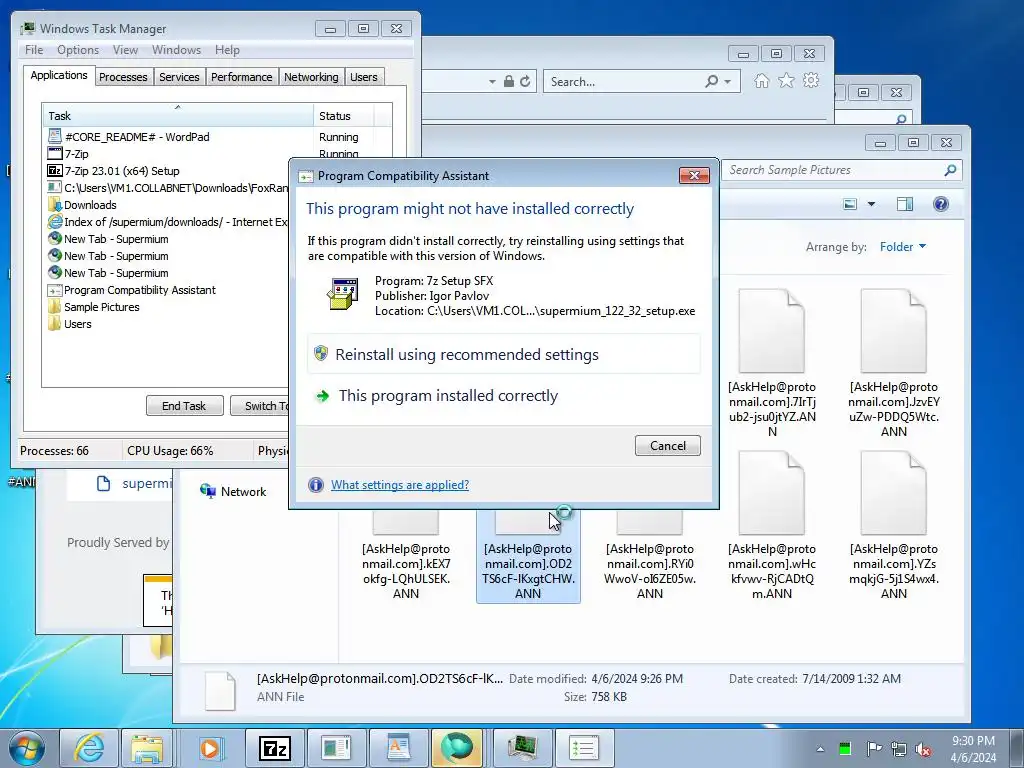This screenshot has width=1024, height=768.
Task: Open Favorites star icon in Internet Explorer
Action: pos(786,80)
